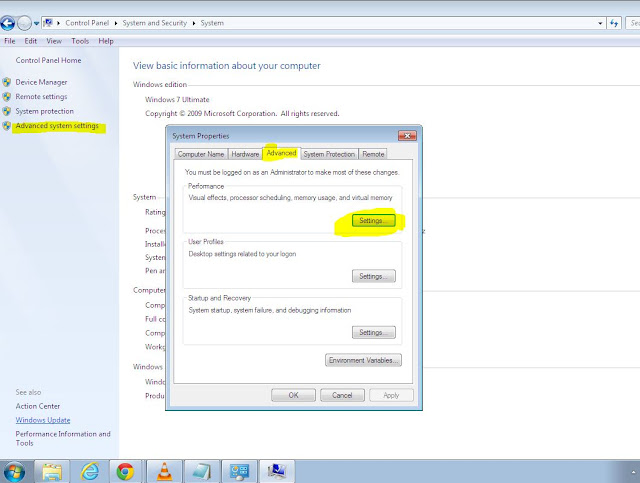Open the Tools menu

(80, 41)
